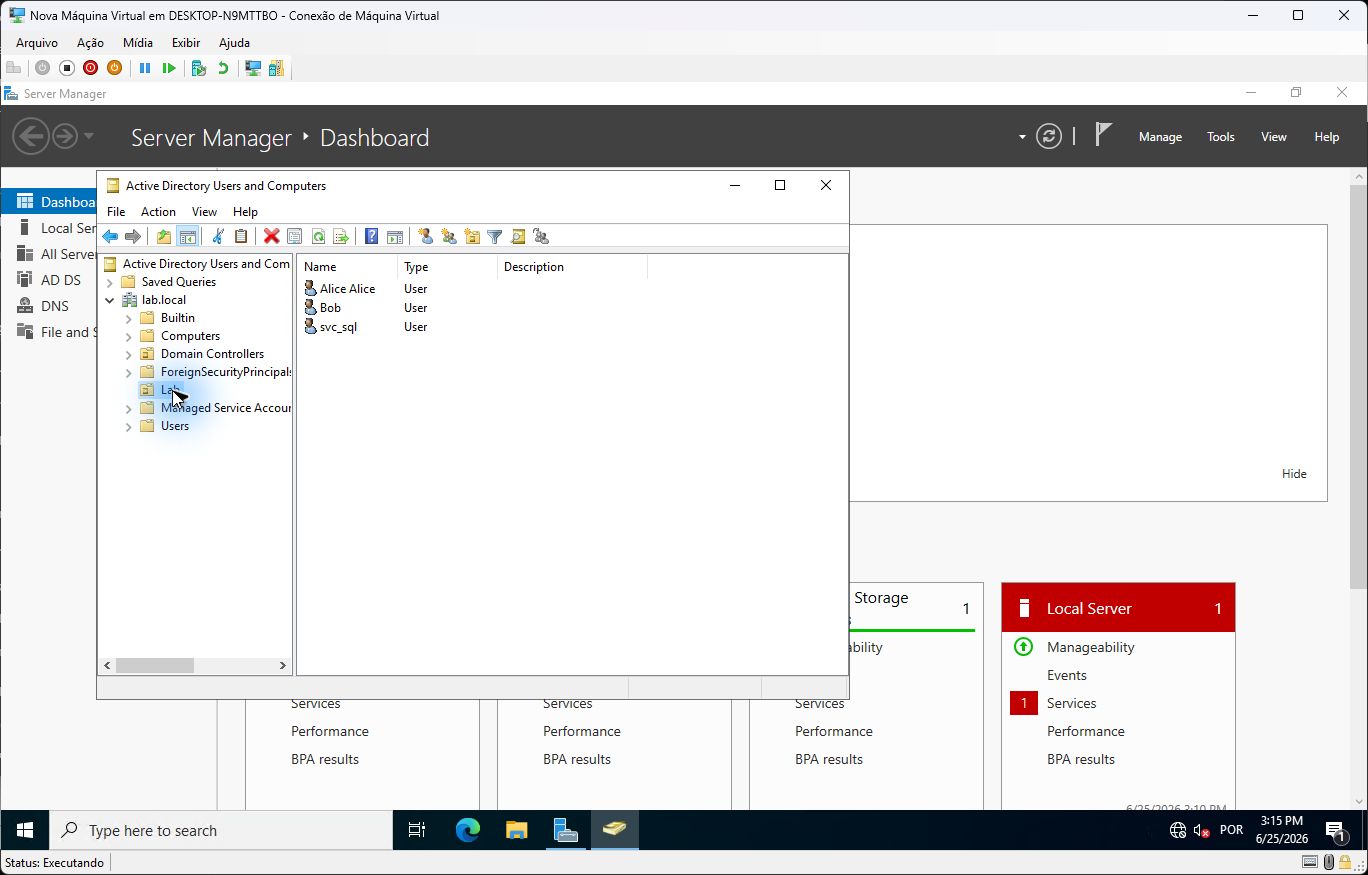This screenshot has height=875, width=1368.
Task: Open Properties from the ADUC toolbar
Action: point(294,237)
